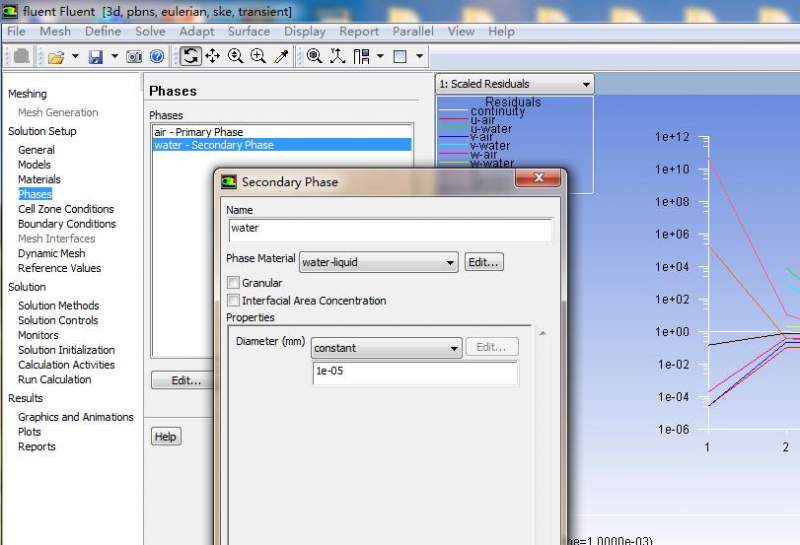Open Reference Values in the tree
Viewport: 800px width, 545px height.
click(x=60, y=268)
